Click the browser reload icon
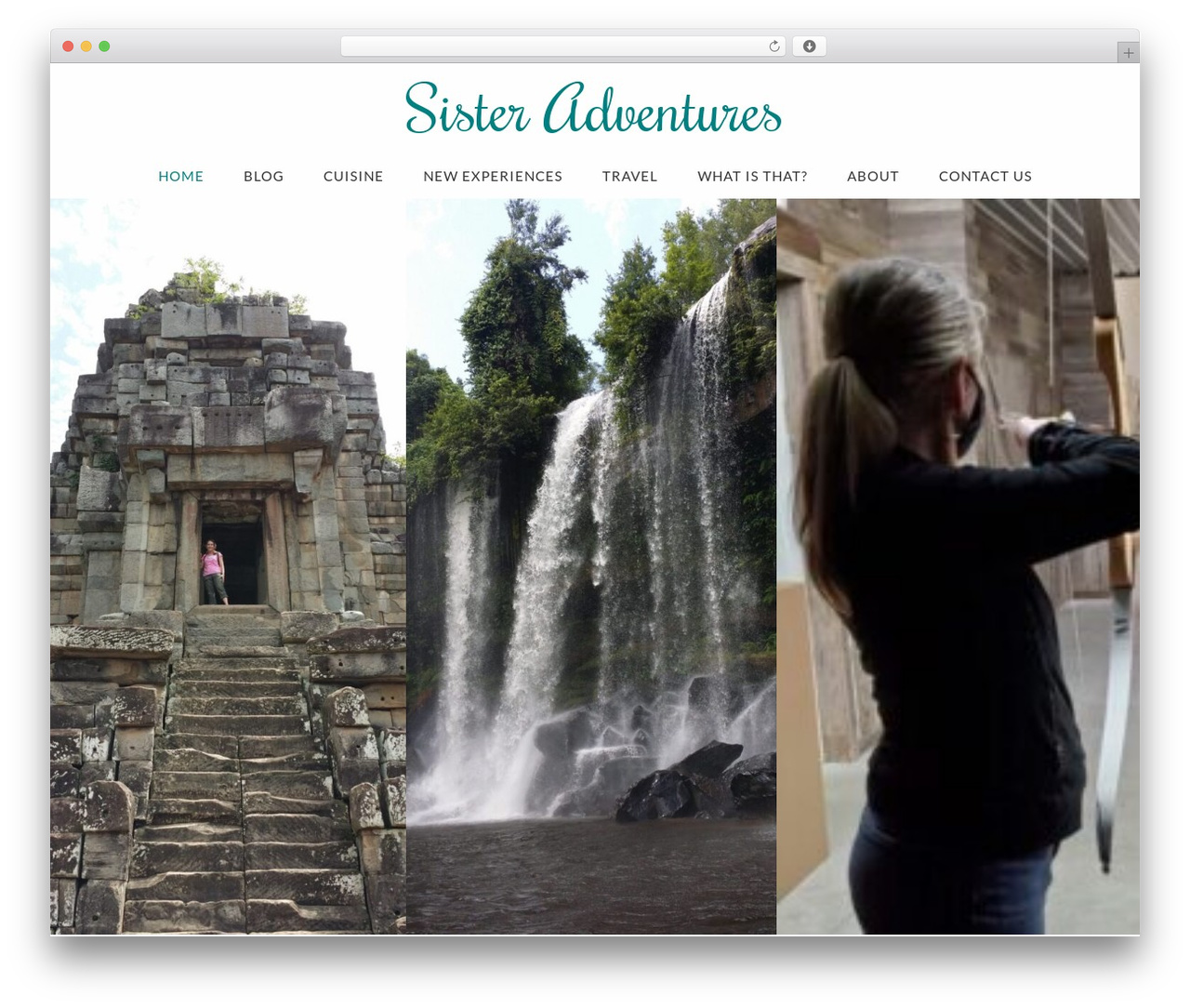This screenshot has height=1008, width=1190. 773,46
